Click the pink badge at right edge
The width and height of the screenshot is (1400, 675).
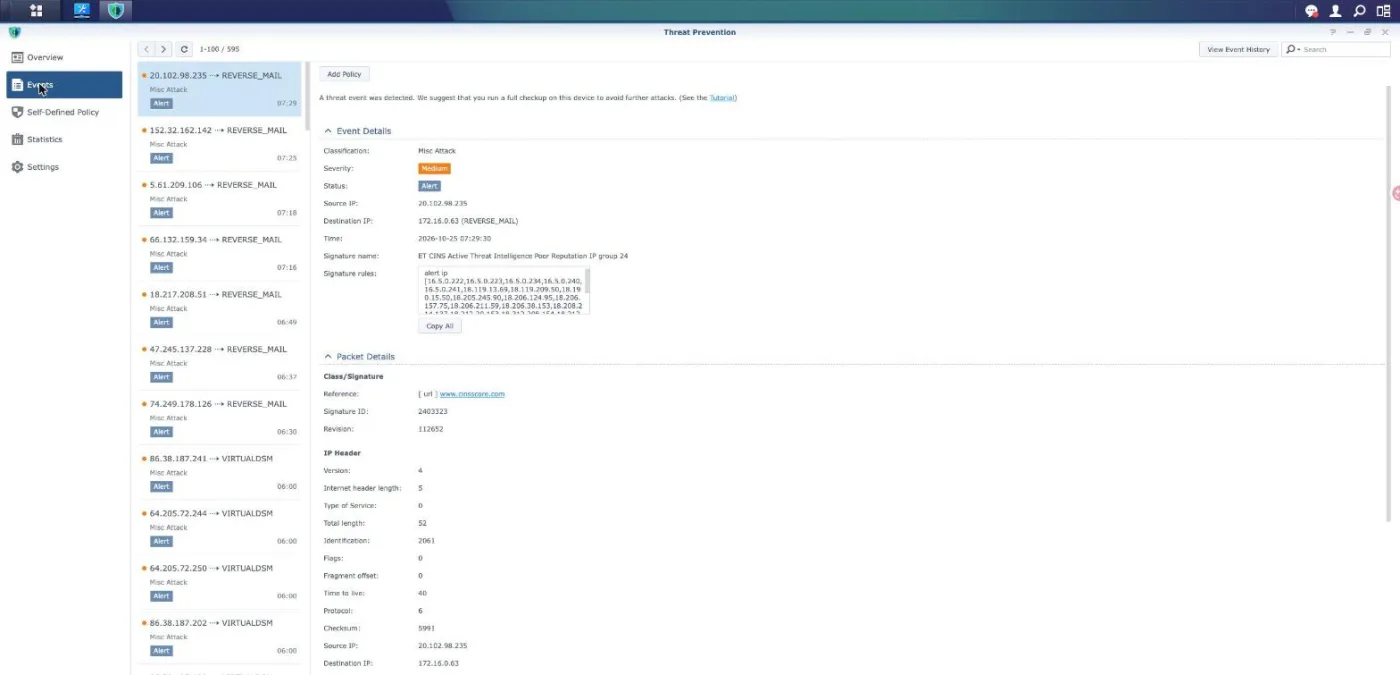tap(1396, 193)
